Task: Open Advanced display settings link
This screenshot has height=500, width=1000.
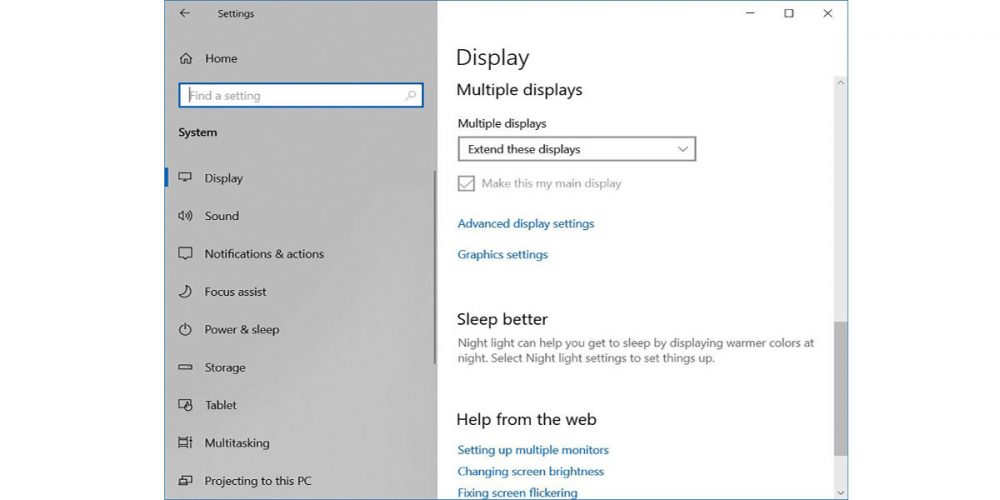Action: pos(525,224)
